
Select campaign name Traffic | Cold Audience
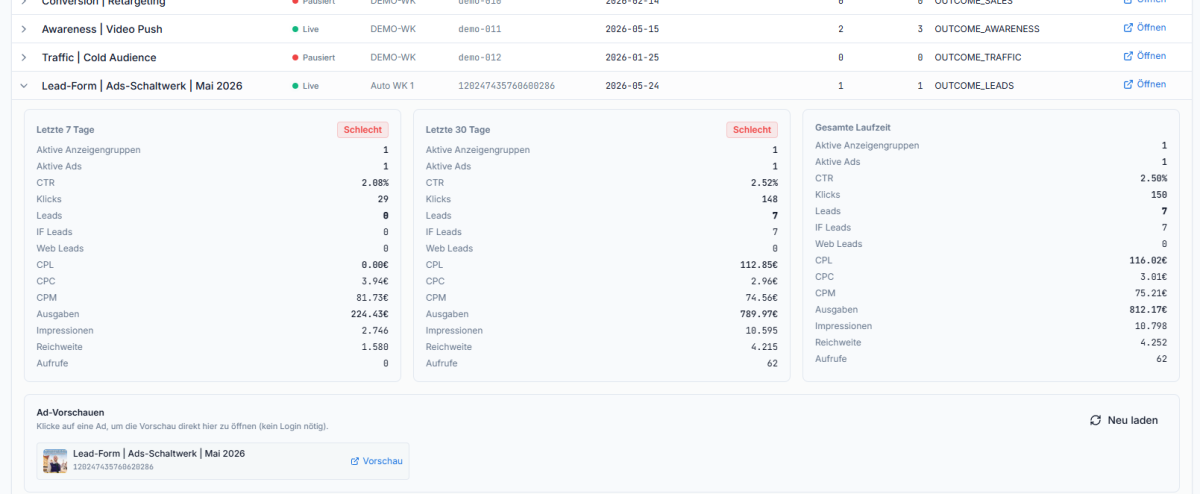pyautogui.click(x=99, y=57)
